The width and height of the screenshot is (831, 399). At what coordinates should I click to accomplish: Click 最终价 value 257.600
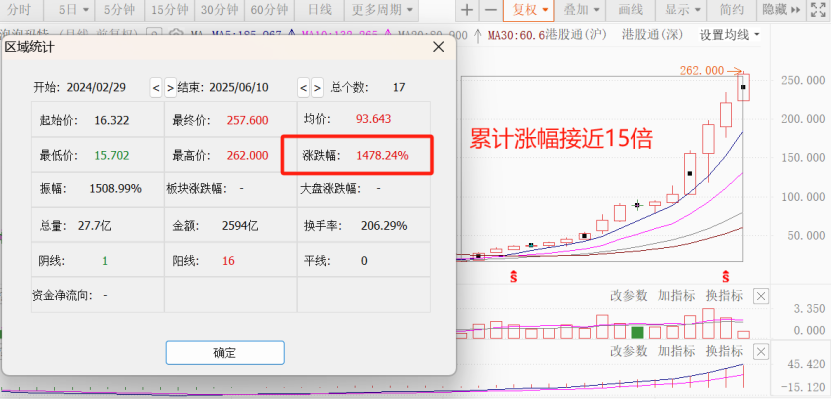[x=247, y=120]
